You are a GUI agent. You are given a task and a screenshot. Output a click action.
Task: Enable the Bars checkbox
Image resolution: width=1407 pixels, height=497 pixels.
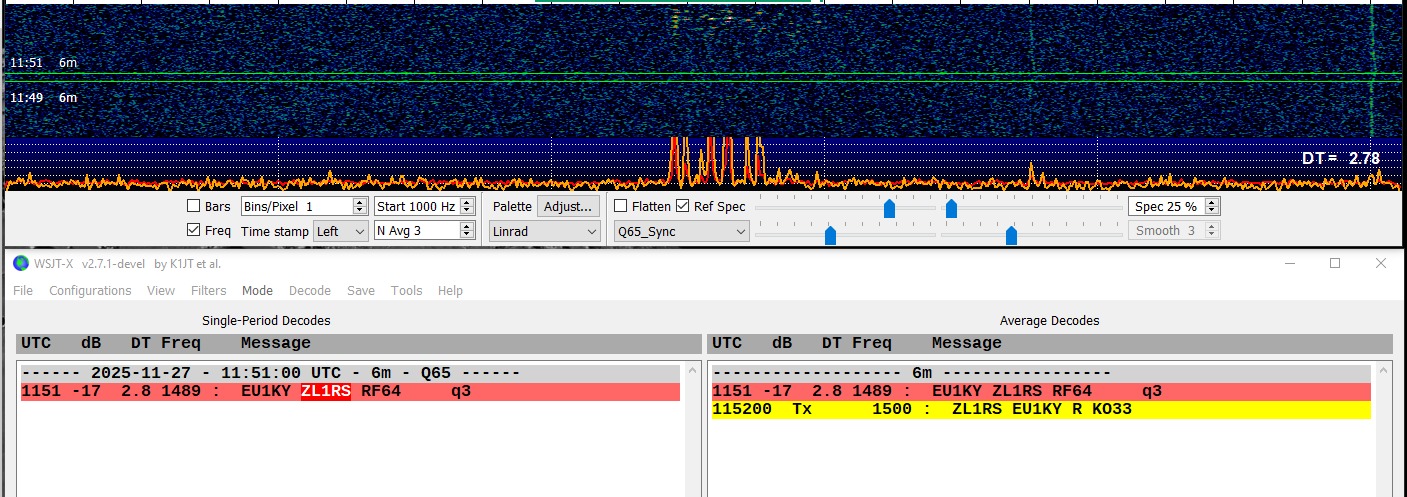(x=194, y=207)
